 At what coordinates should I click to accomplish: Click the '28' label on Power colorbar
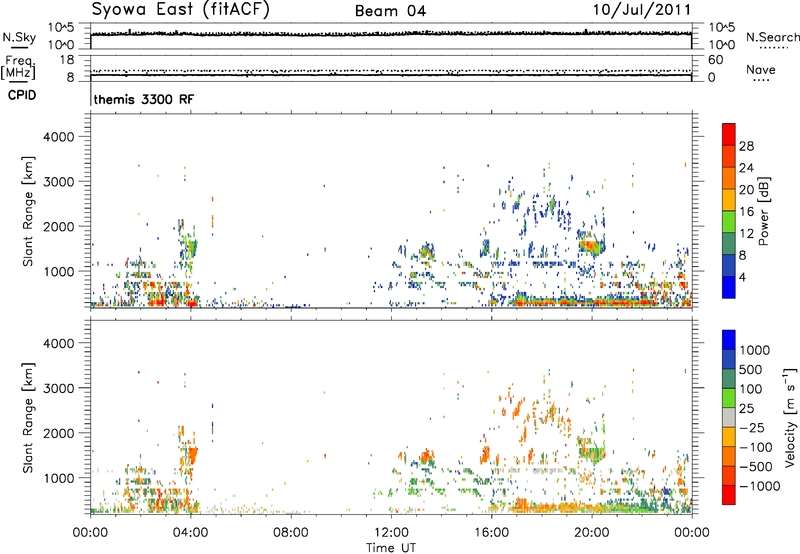pos(746,146)
